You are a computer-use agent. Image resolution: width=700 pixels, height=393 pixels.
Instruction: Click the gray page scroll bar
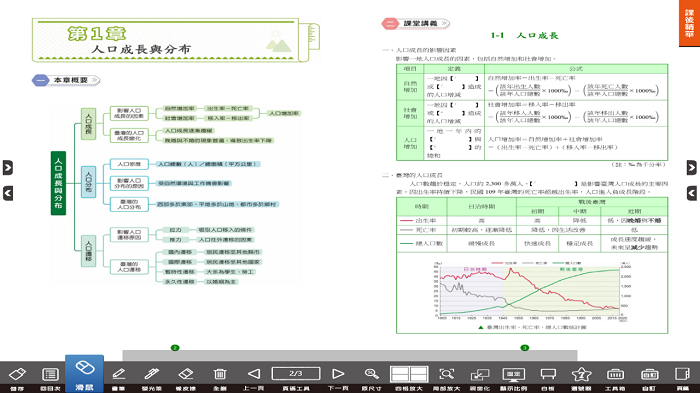[350, 355]
